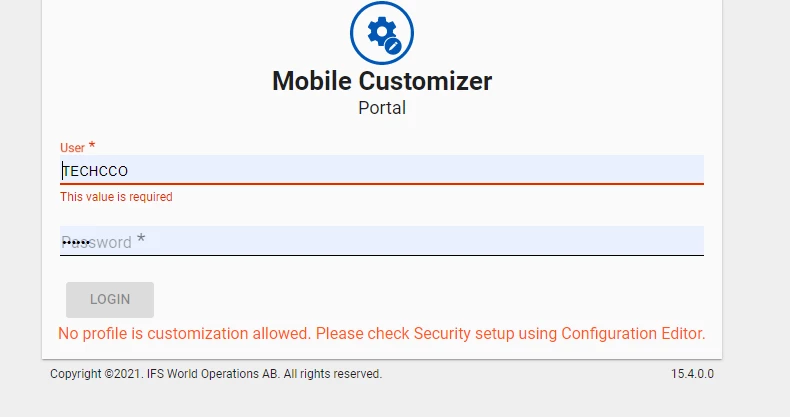Click the red asterisk beside User
Viewport: 790px width, 417px height.
tap(92, 147)
